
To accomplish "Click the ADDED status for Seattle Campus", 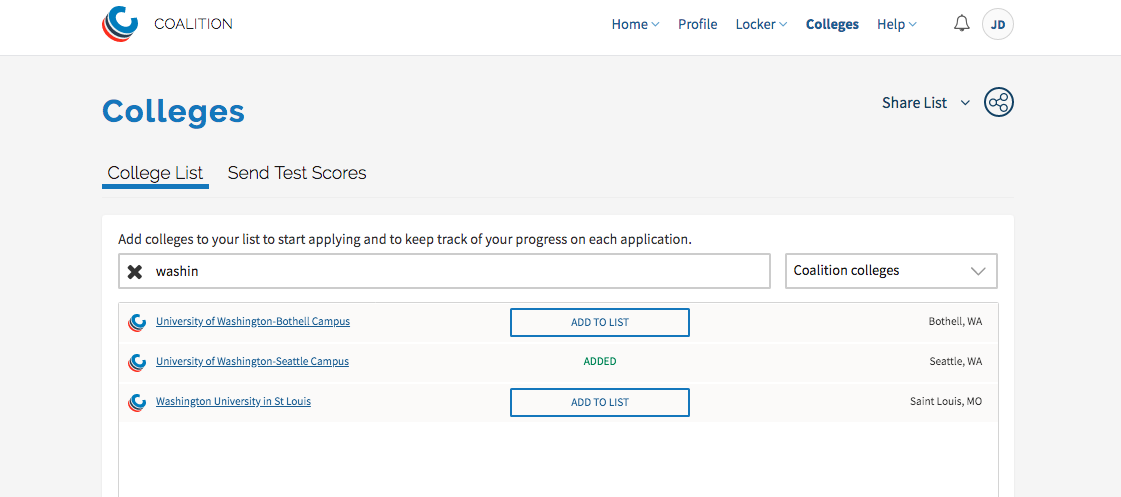I will [600, 362].
